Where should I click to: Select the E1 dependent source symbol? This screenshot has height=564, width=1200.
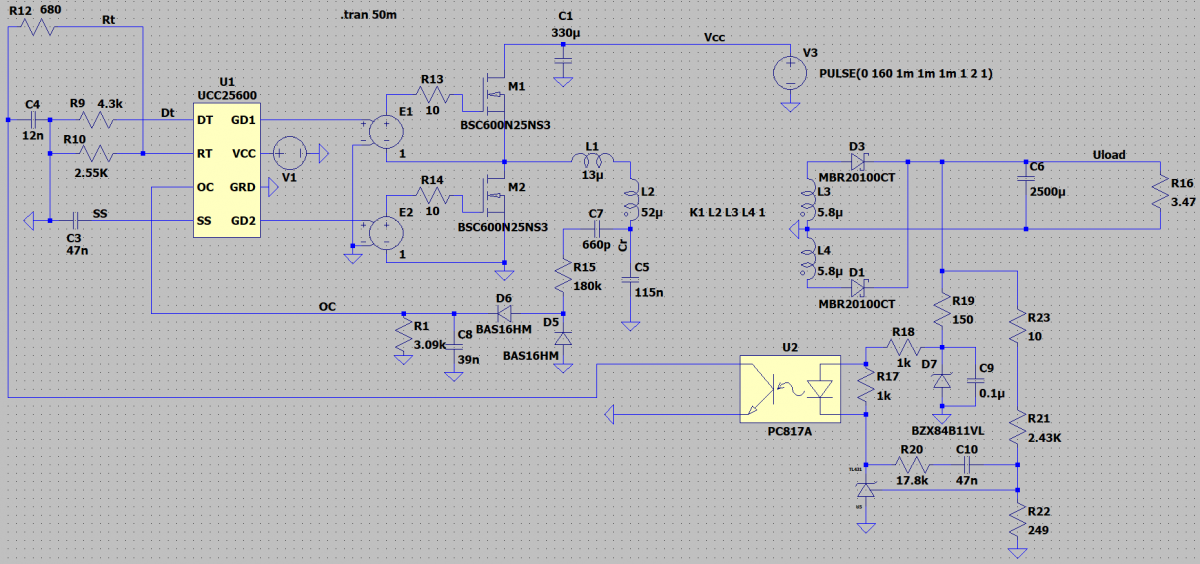click(x=384, y=131)
